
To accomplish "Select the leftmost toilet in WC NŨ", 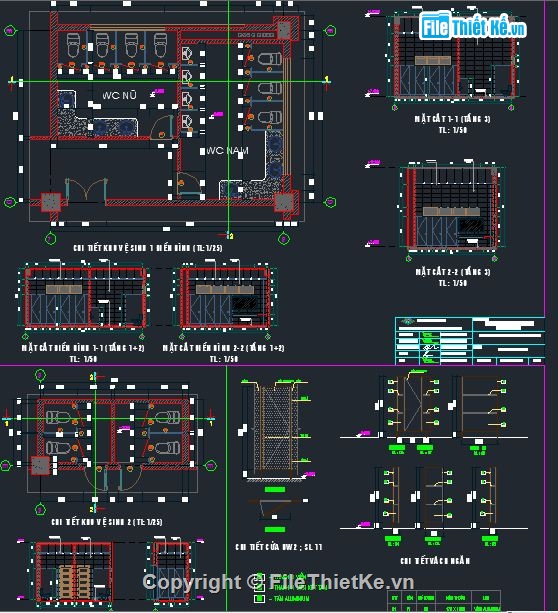I will coord(73,45).
